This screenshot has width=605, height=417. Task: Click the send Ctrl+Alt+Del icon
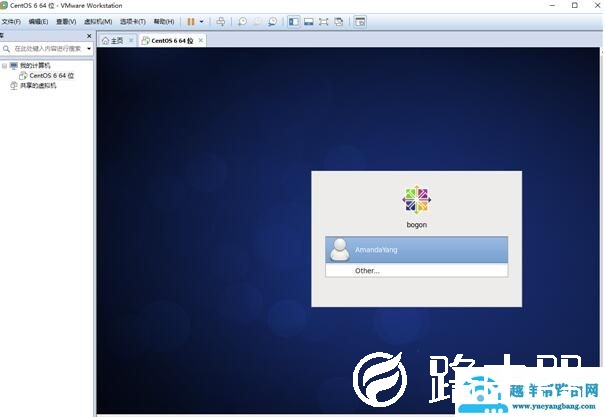(221, 21)
